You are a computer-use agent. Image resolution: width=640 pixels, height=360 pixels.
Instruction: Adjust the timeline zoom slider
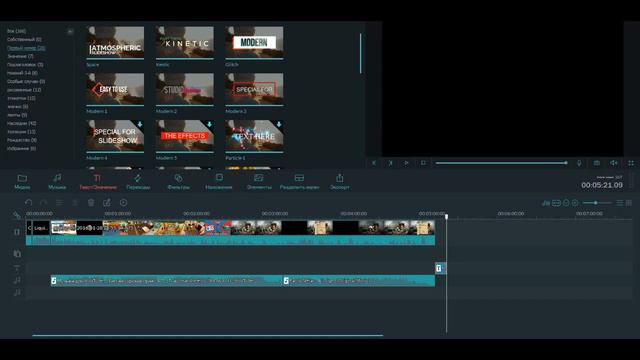pos(596,203)
